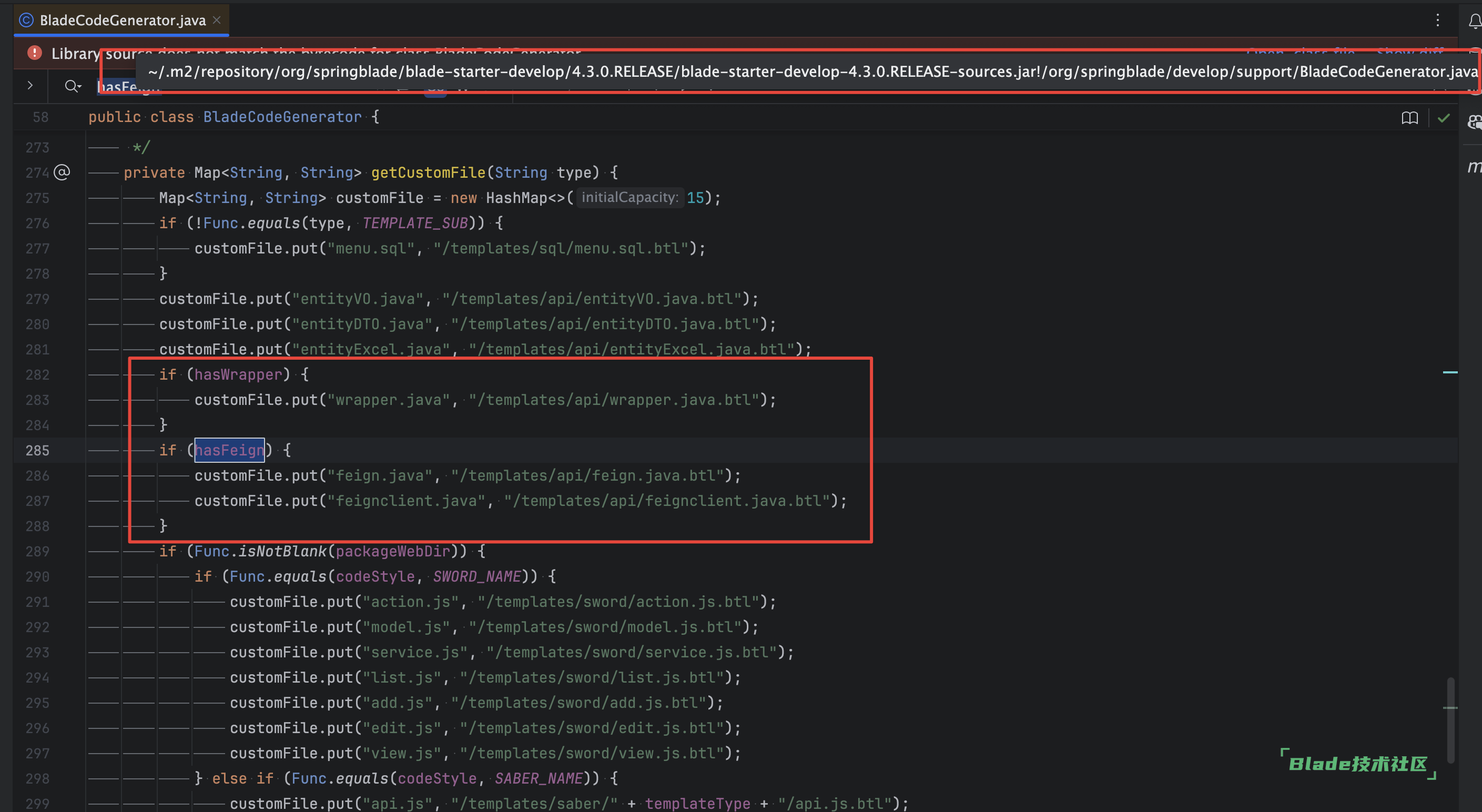Viewport: 1482px width, 812px height.
Task: Toggle Reader Mode book icon
Action: [1409, 118]
